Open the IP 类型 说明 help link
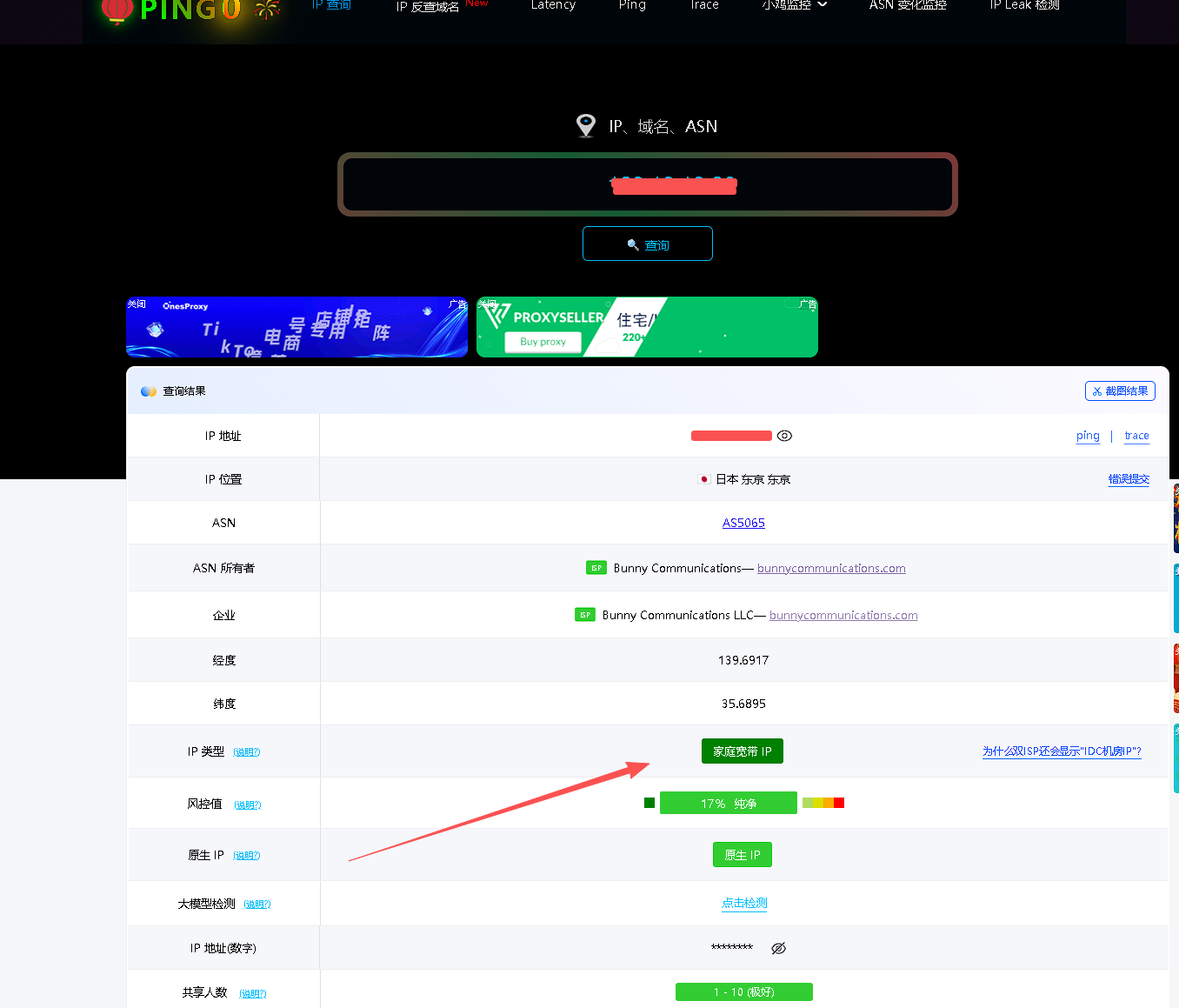The image size is (1179, 1008). [247, 752]
